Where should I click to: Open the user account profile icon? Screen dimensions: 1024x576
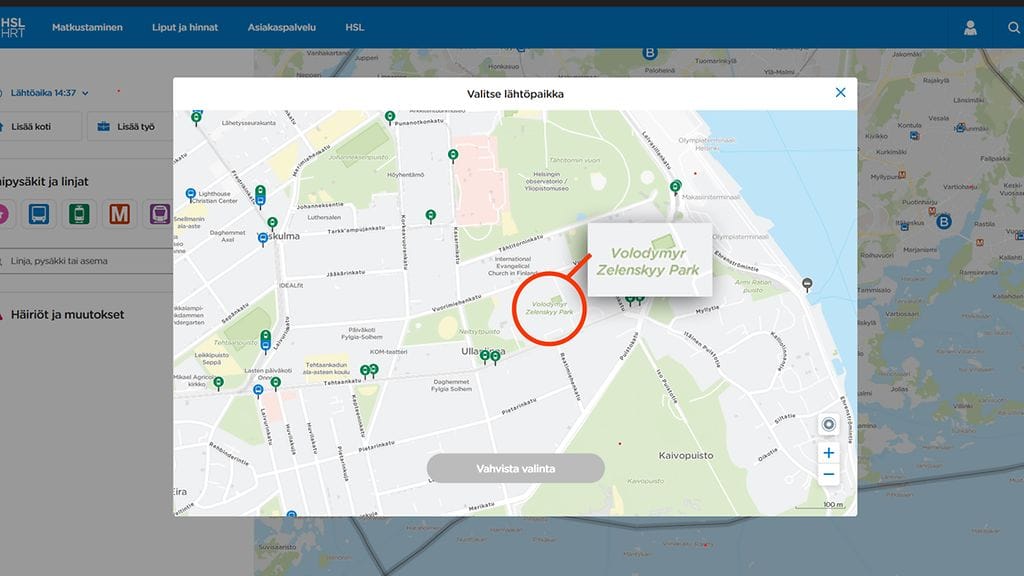pyautogui.click(x=970, y=28)
